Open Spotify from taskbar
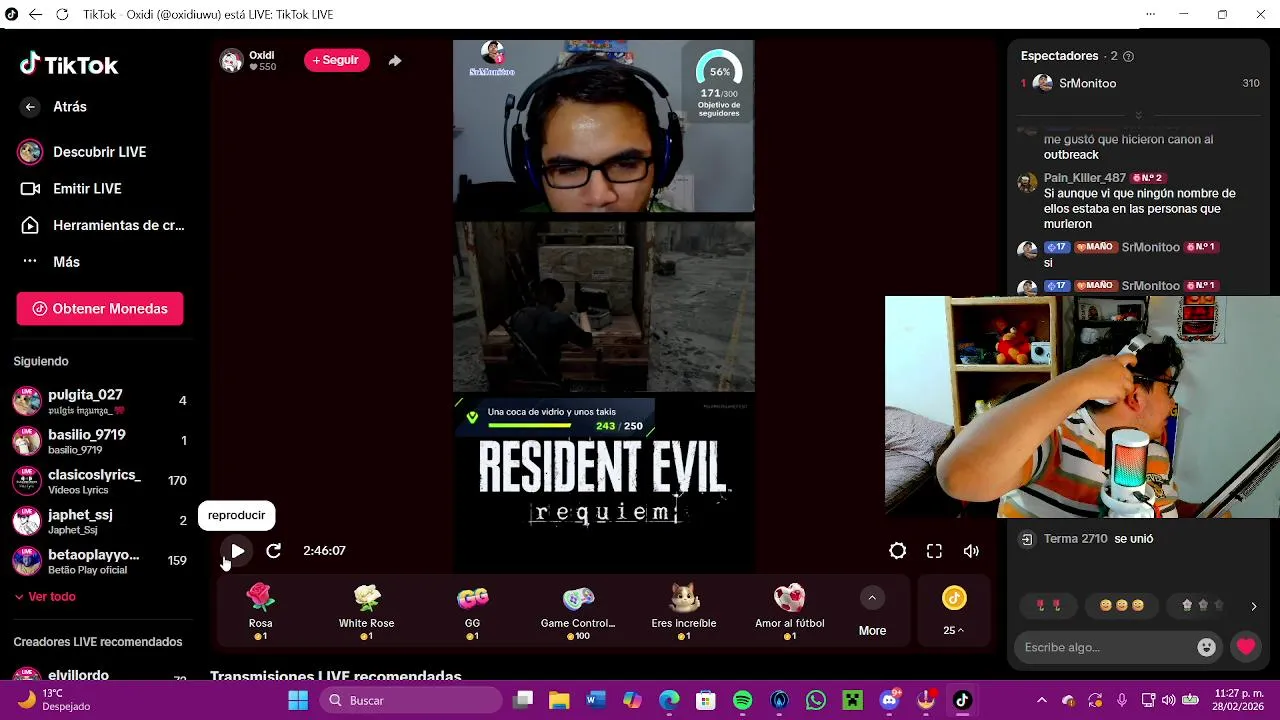This screenshot has width=1280, height=720. tap(743, 700)
